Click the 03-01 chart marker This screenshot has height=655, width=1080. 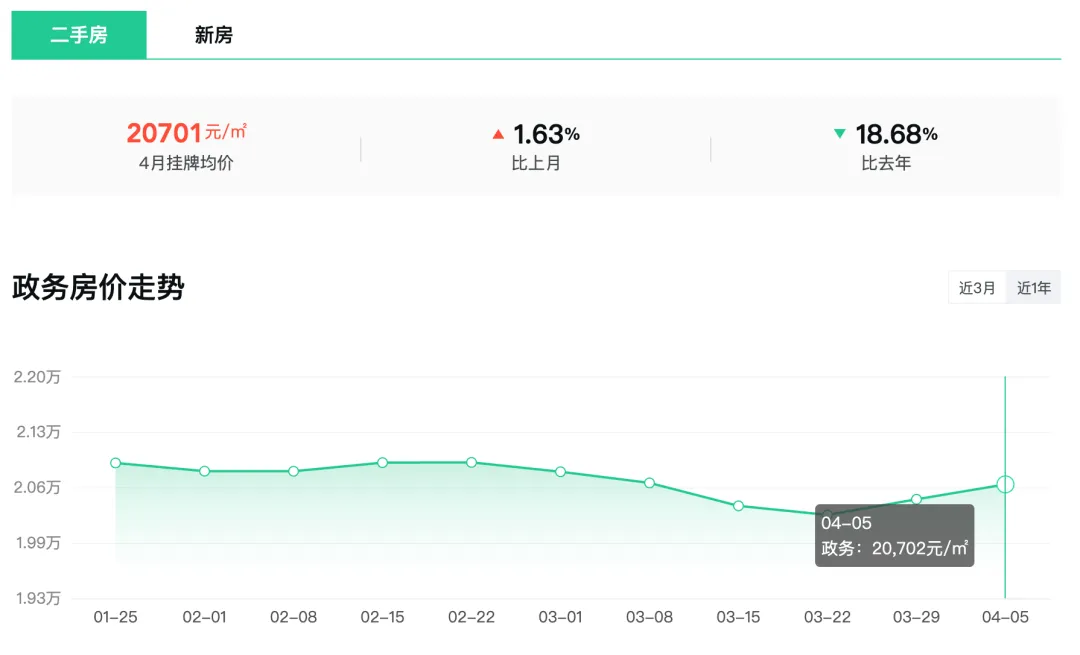[x=561, y=472]
